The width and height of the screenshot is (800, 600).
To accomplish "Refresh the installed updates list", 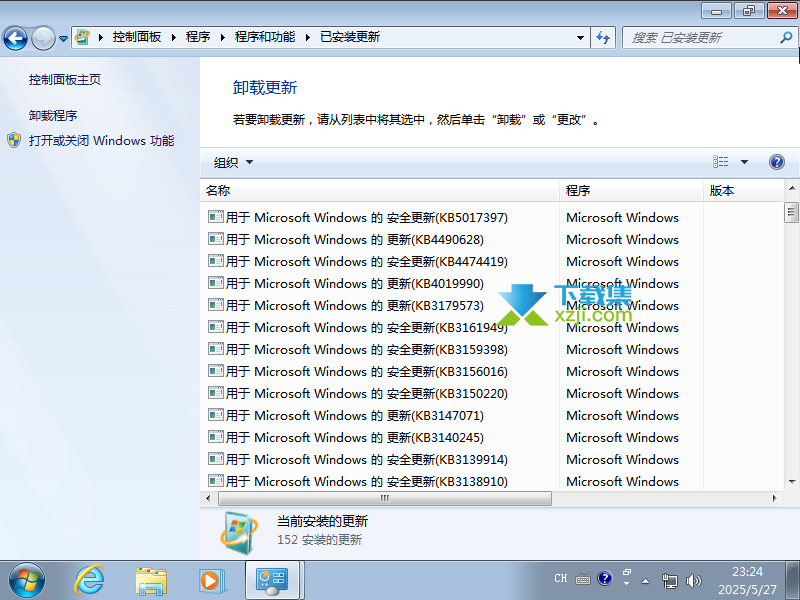I will coord(603,38).
